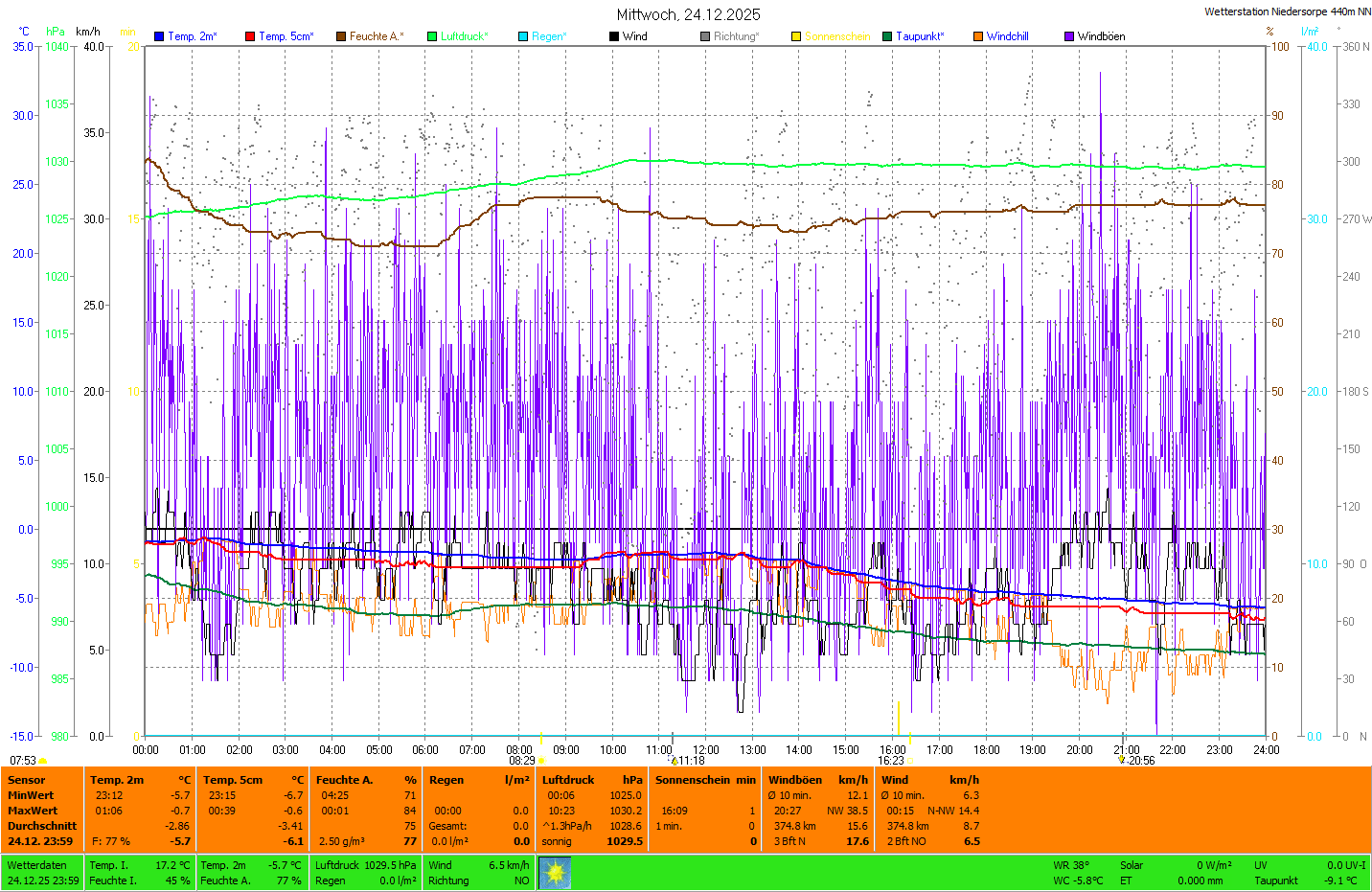Click the green Luftdruck legend square
This screenshot has width=1372, height=892.
432,36
